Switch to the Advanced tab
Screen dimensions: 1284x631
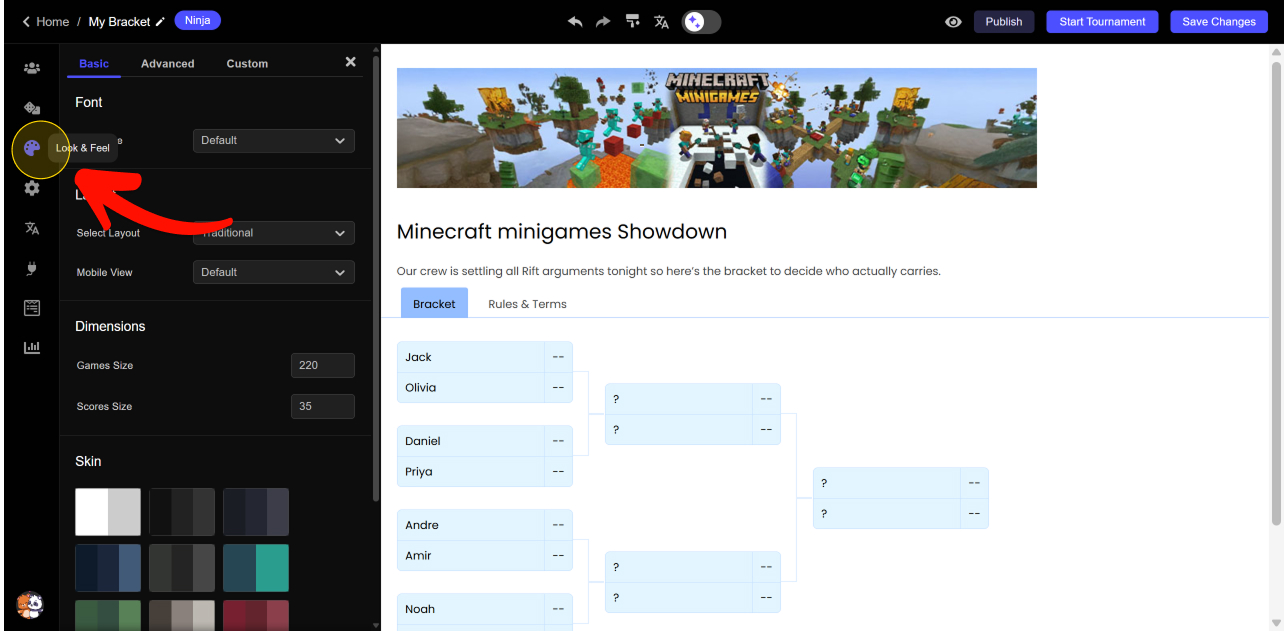click(167, 63)
